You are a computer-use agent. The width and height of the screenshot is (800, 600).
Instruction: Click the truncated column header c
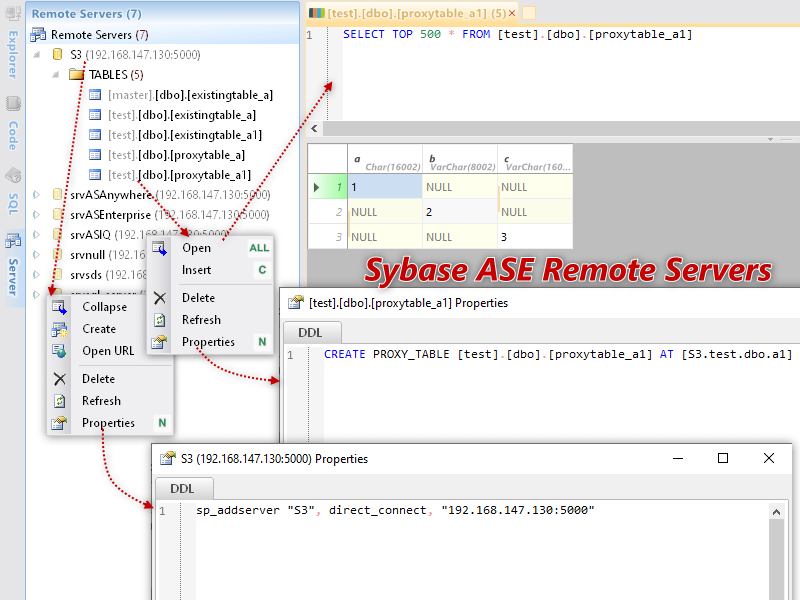click(x=535, y=160)
